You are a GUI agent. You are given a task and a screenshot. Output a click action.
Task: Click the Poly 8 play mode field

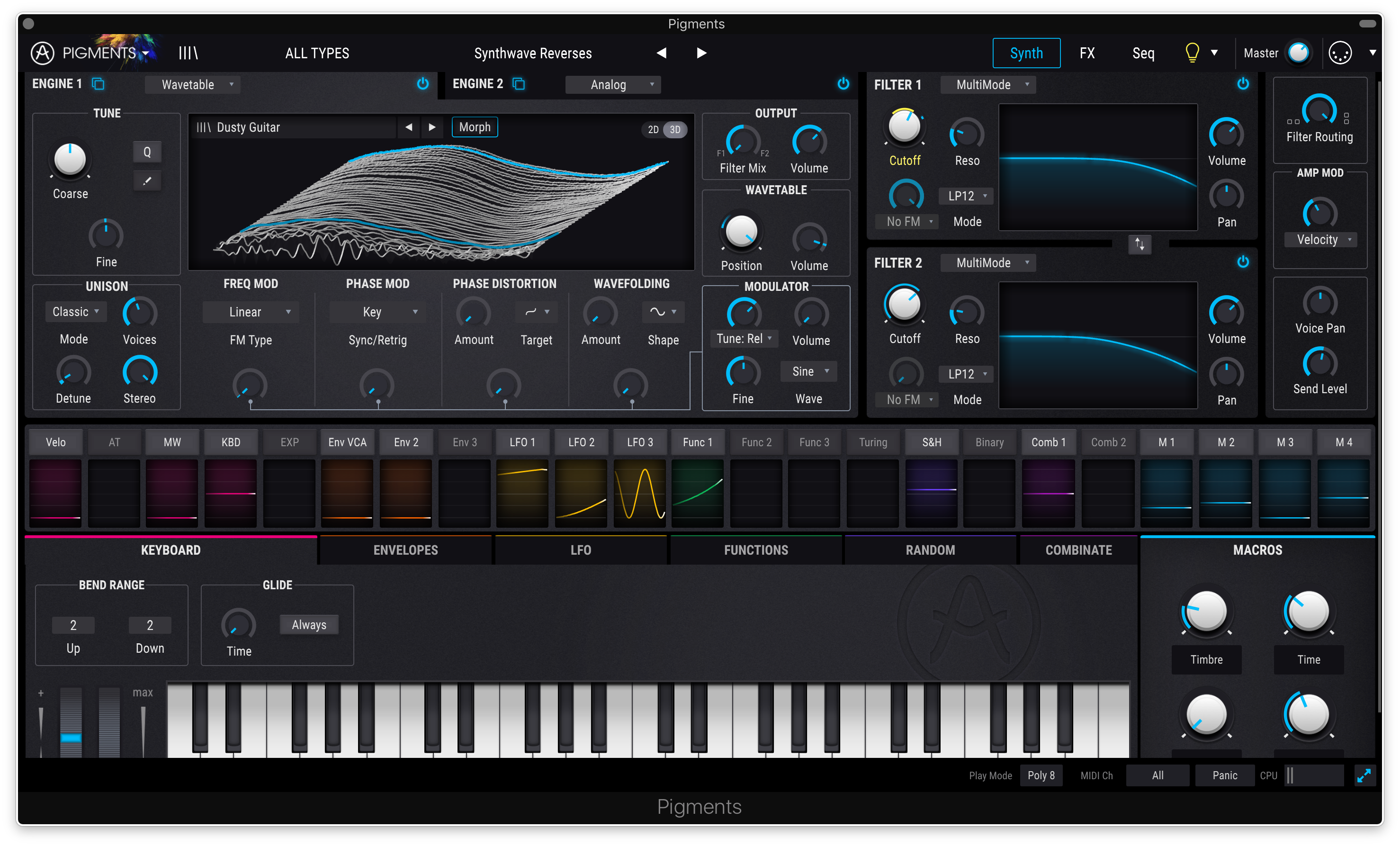click(x=1041, y=775)
